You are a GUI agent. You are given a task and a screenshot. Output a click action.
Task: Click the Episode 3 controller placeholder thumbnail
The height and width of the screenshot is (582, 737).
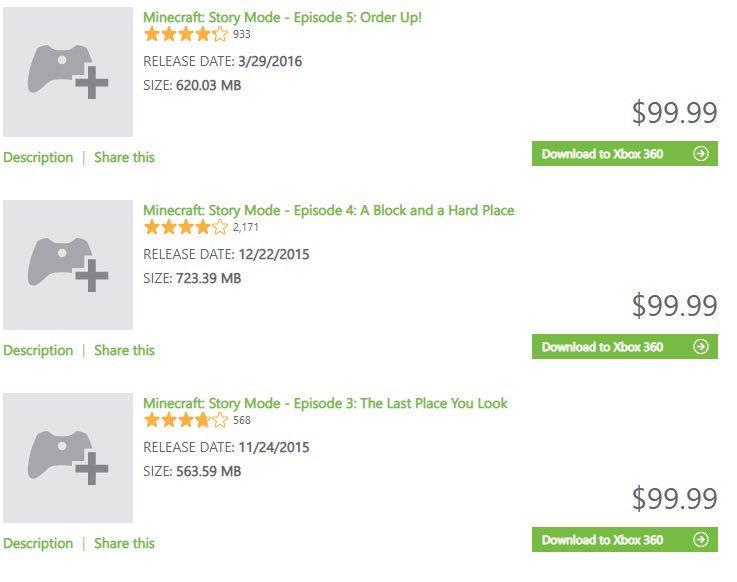[68, 458]
